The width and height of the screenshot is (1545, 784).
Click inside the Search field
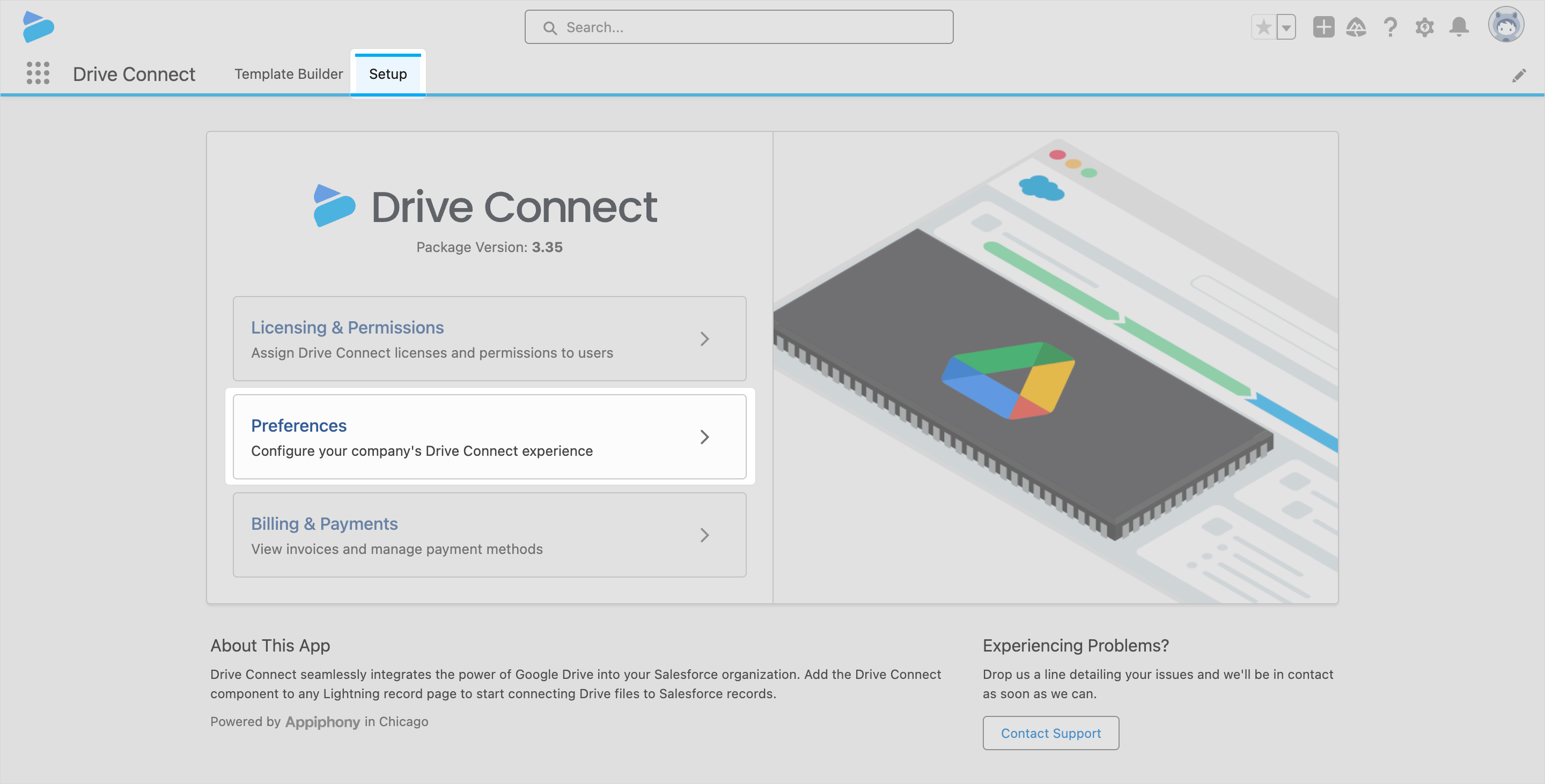tap(738, 27)
